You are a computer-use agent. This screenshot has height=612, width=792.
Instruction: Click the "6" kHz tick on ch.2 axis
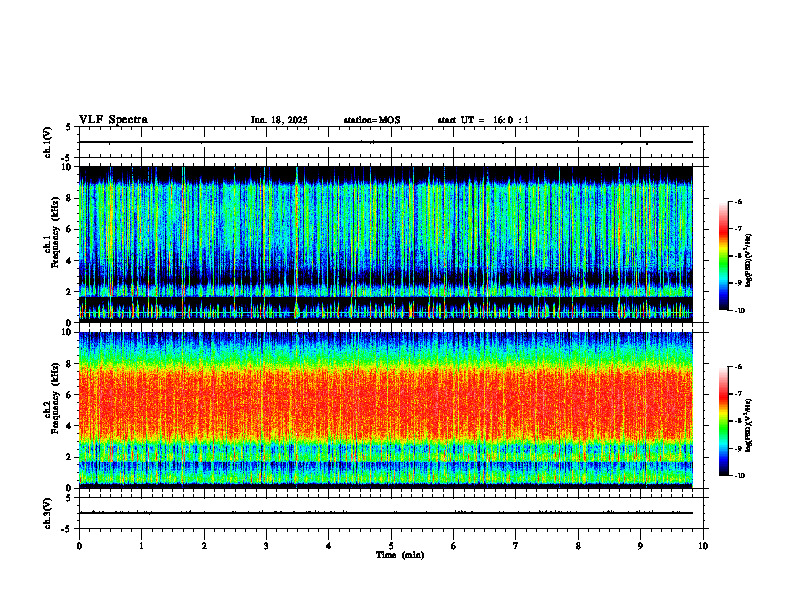tap(69, 395)
